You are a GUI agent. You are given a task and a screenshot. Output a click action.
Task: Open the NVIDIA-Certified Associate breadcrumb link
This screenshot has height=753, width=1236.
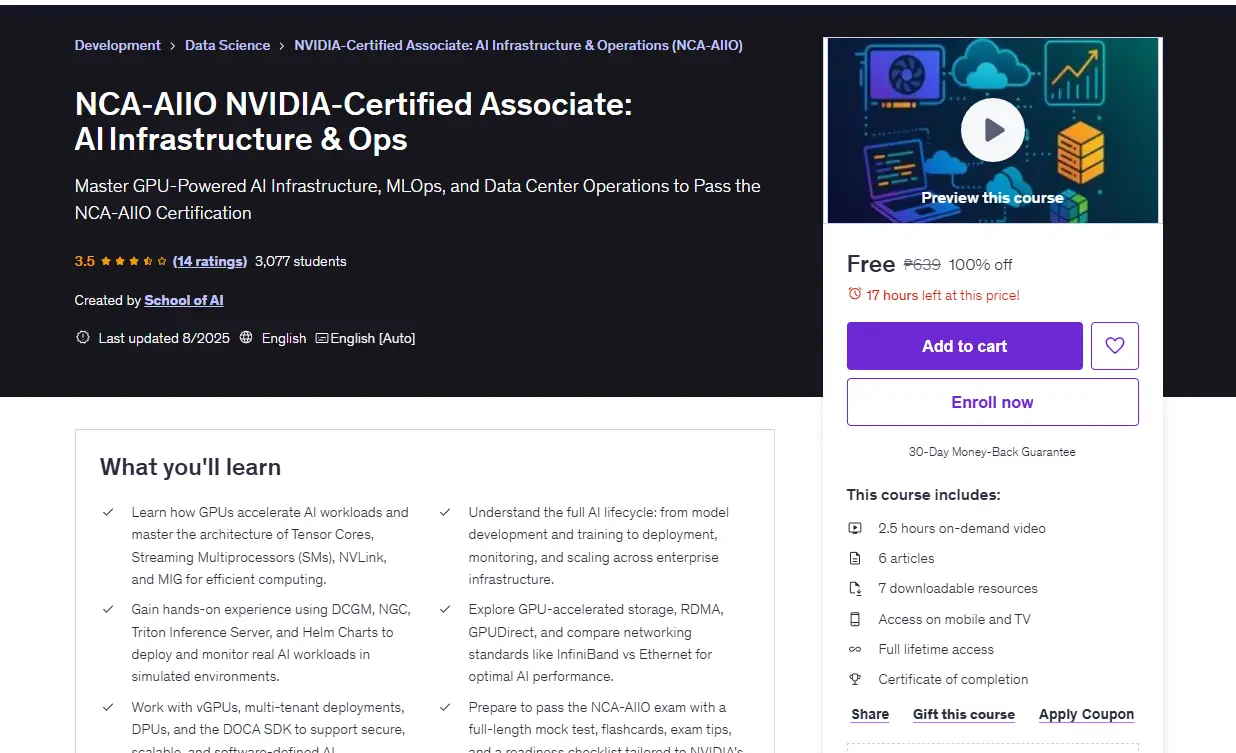tap(518, 45)
